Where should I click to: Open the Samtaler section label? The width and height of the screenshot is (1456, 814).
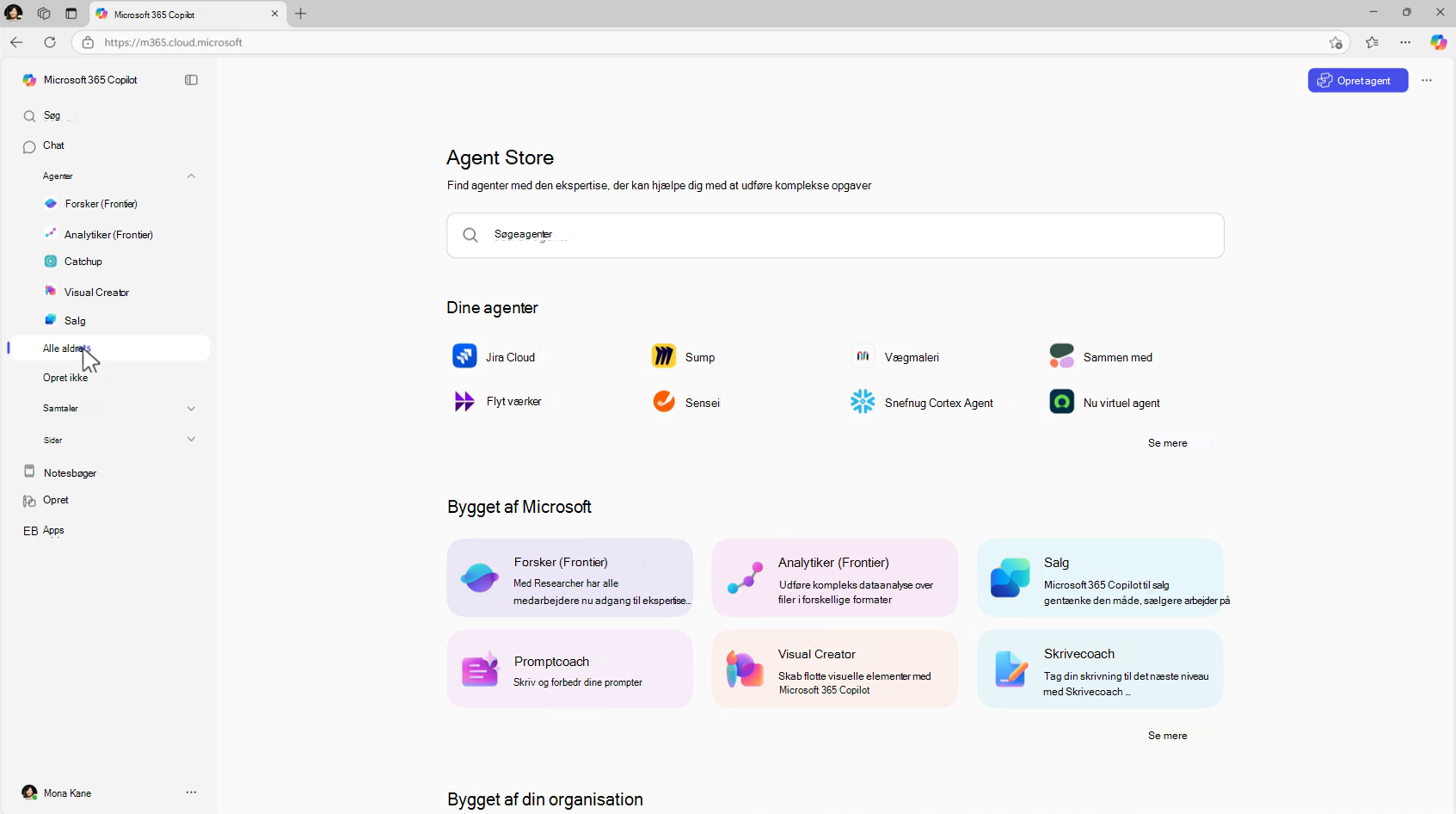coord(60,409)
